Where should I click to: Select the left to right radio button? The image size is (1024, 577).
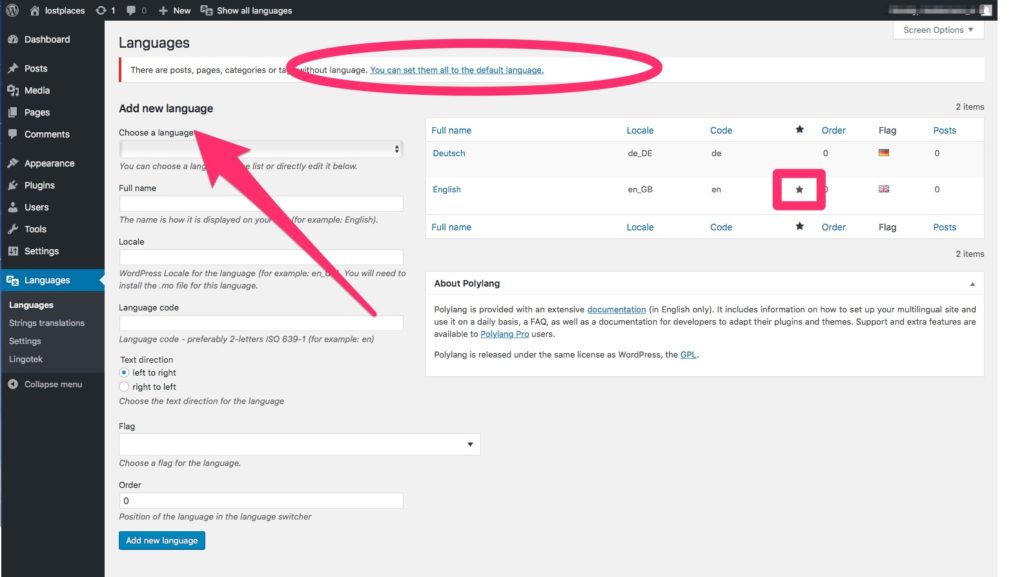124,373
